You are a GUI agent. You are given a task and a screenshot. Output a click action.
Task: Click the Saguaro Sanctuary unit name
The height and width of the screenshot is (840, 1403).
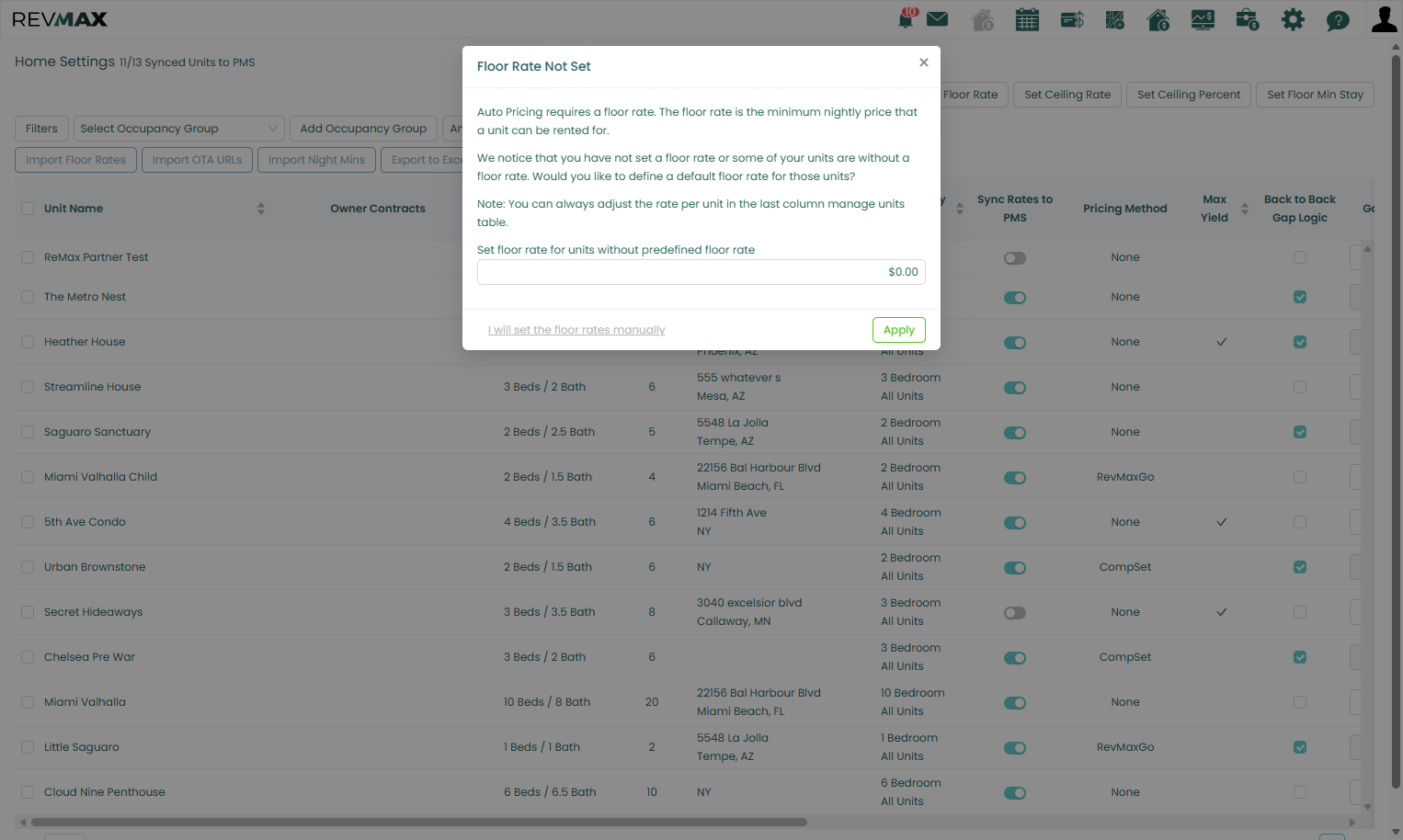pos(97,432)
